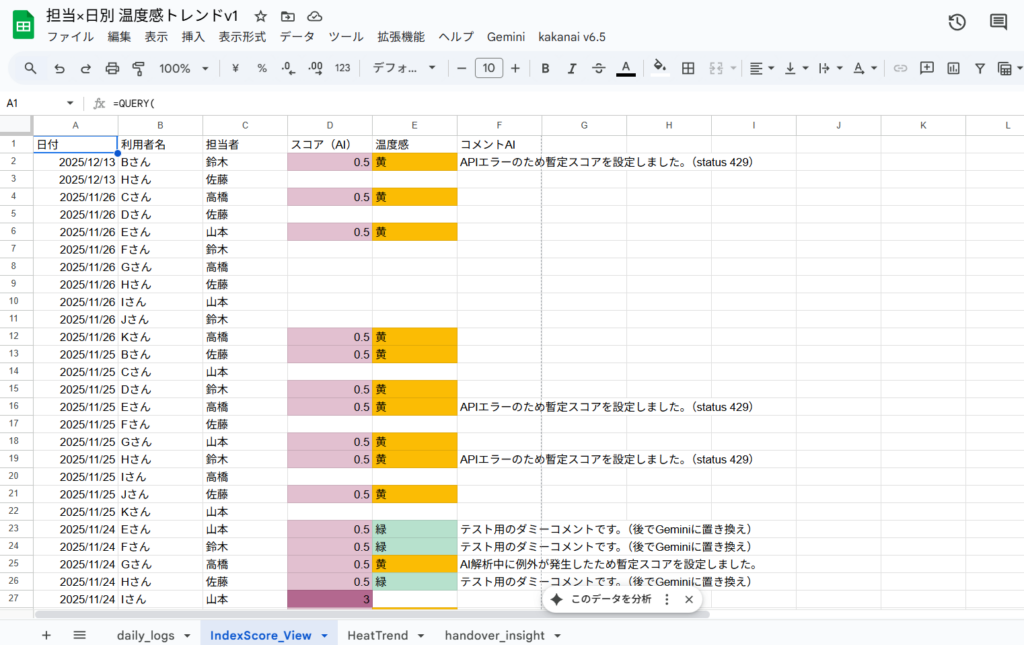
Task: Select the paint format tool
Action: click(139, 68)
